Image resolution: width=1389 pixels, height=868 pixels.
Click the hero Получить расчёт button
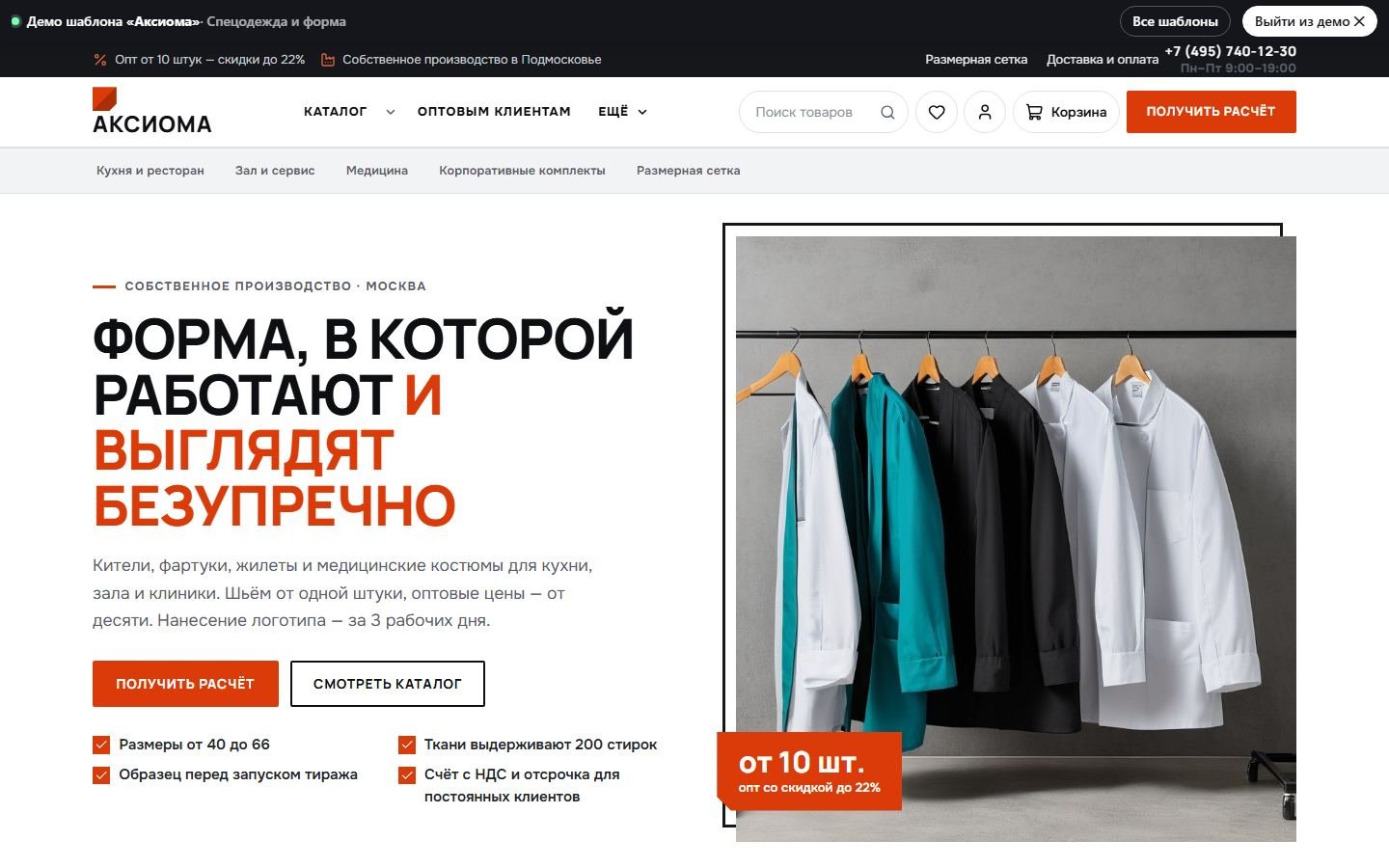185,684
